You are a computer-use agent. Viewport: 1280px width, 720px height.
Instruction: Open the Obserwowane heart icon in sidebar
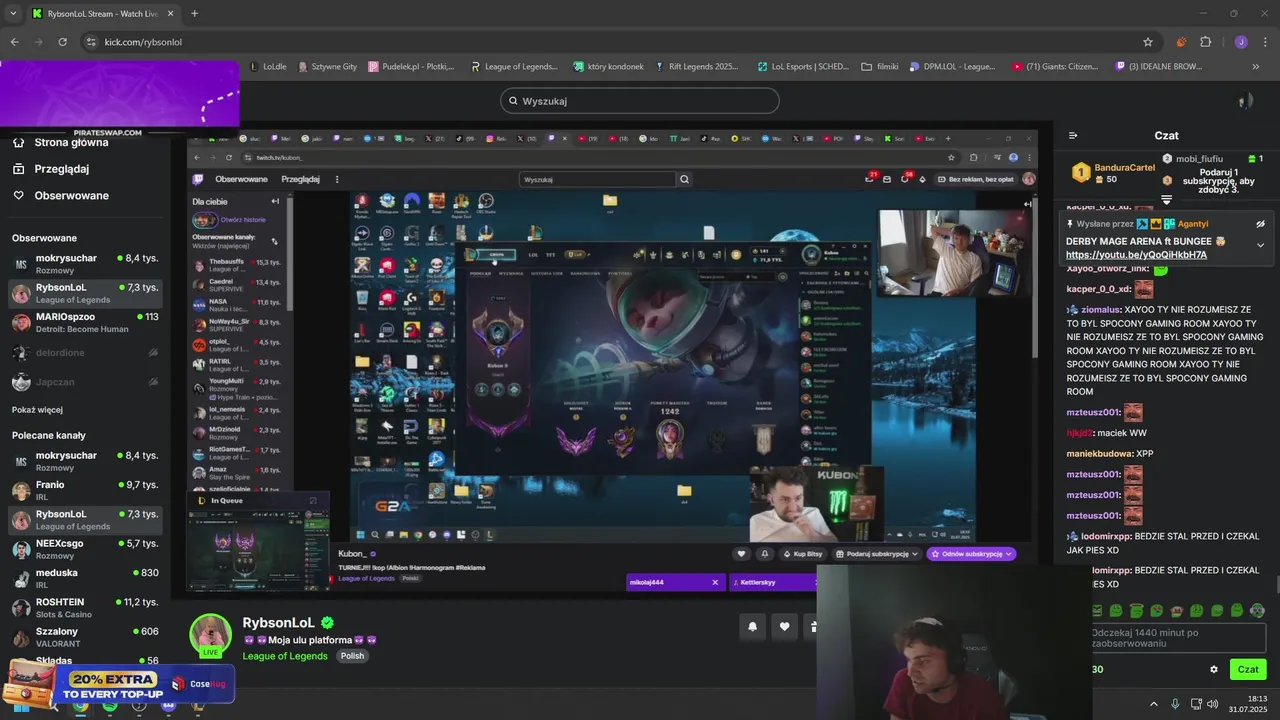click(x=18, y=195)
